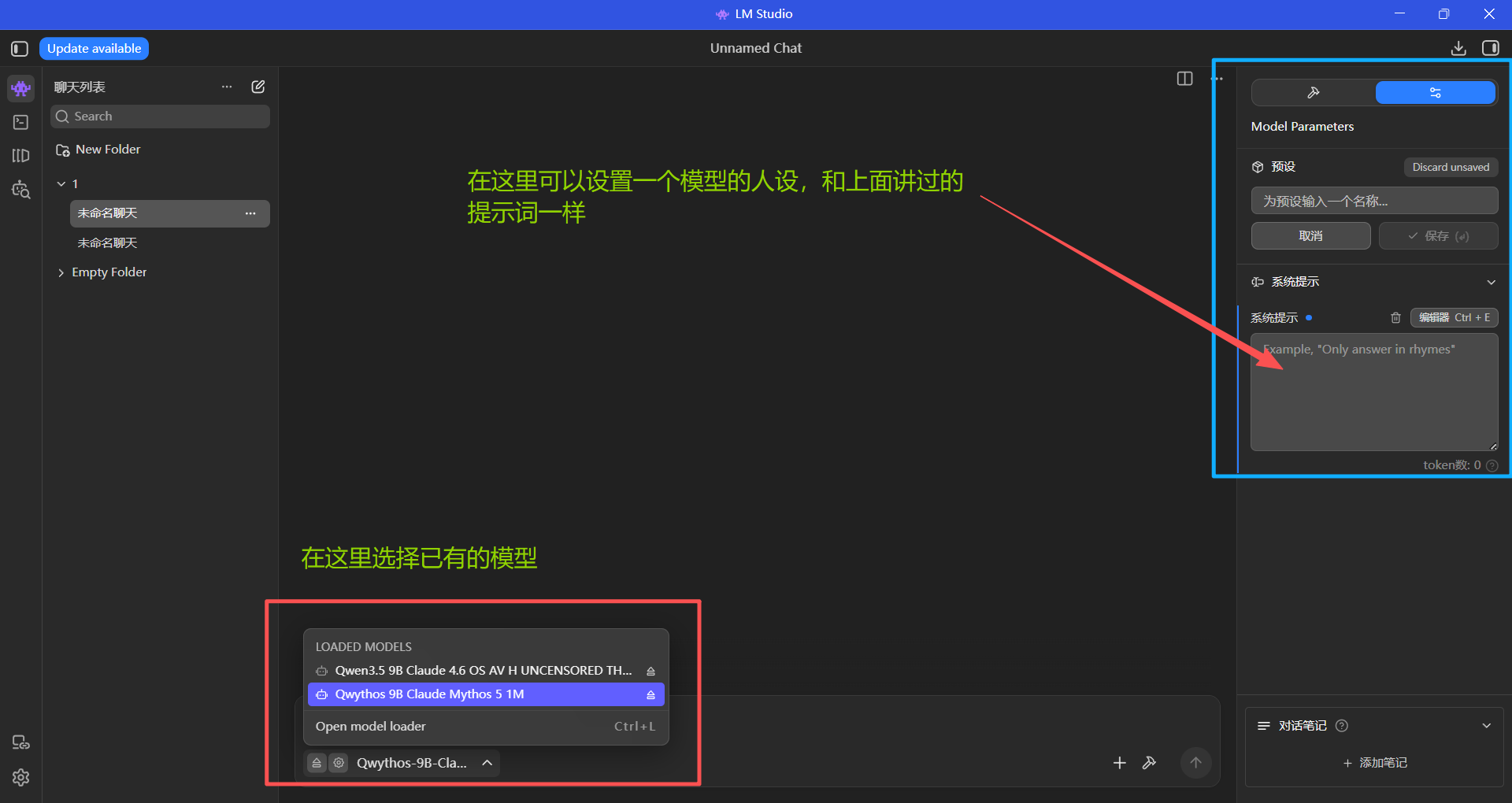The width and height of the screenshot is (1512, 803).
Task: Click 取消 button in preset section
Action: pos(1310,236)
